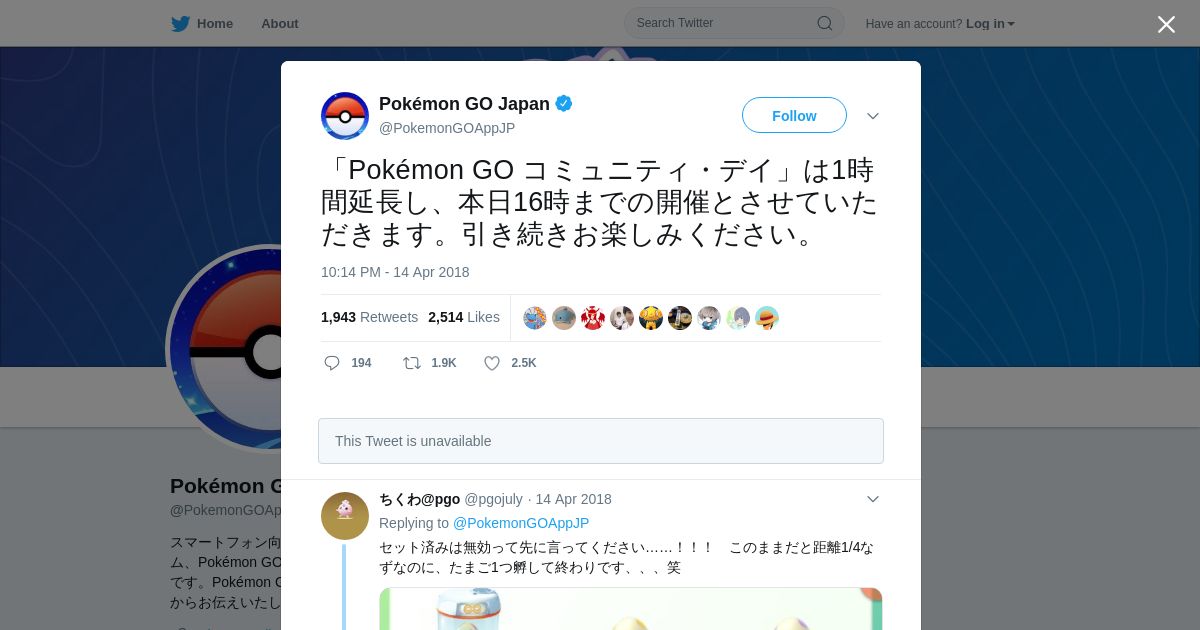
Task: View the 2,514 Likes list
Action: [x=464, y=317]
